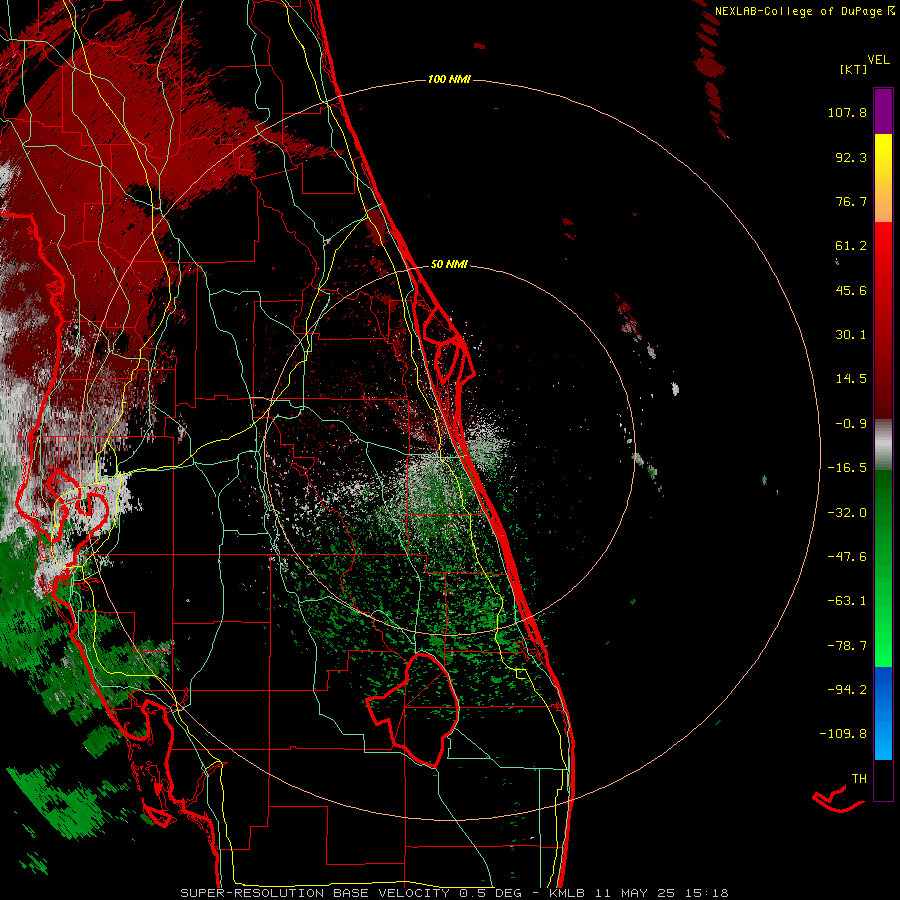Pick the yellow segment of the color bar
Image resolution: width=900 pixels, height=900 pixels.
(883, 155)
